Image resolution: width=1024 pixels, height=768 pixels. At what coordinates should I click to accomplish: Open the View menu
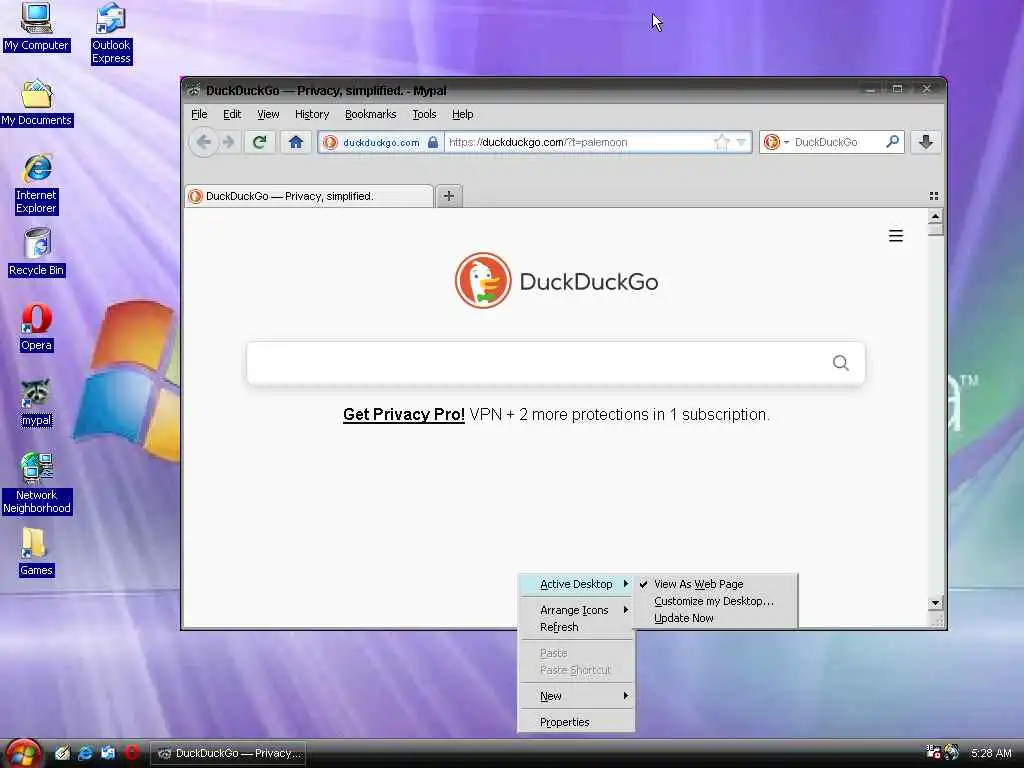click(x=268, y=114)
